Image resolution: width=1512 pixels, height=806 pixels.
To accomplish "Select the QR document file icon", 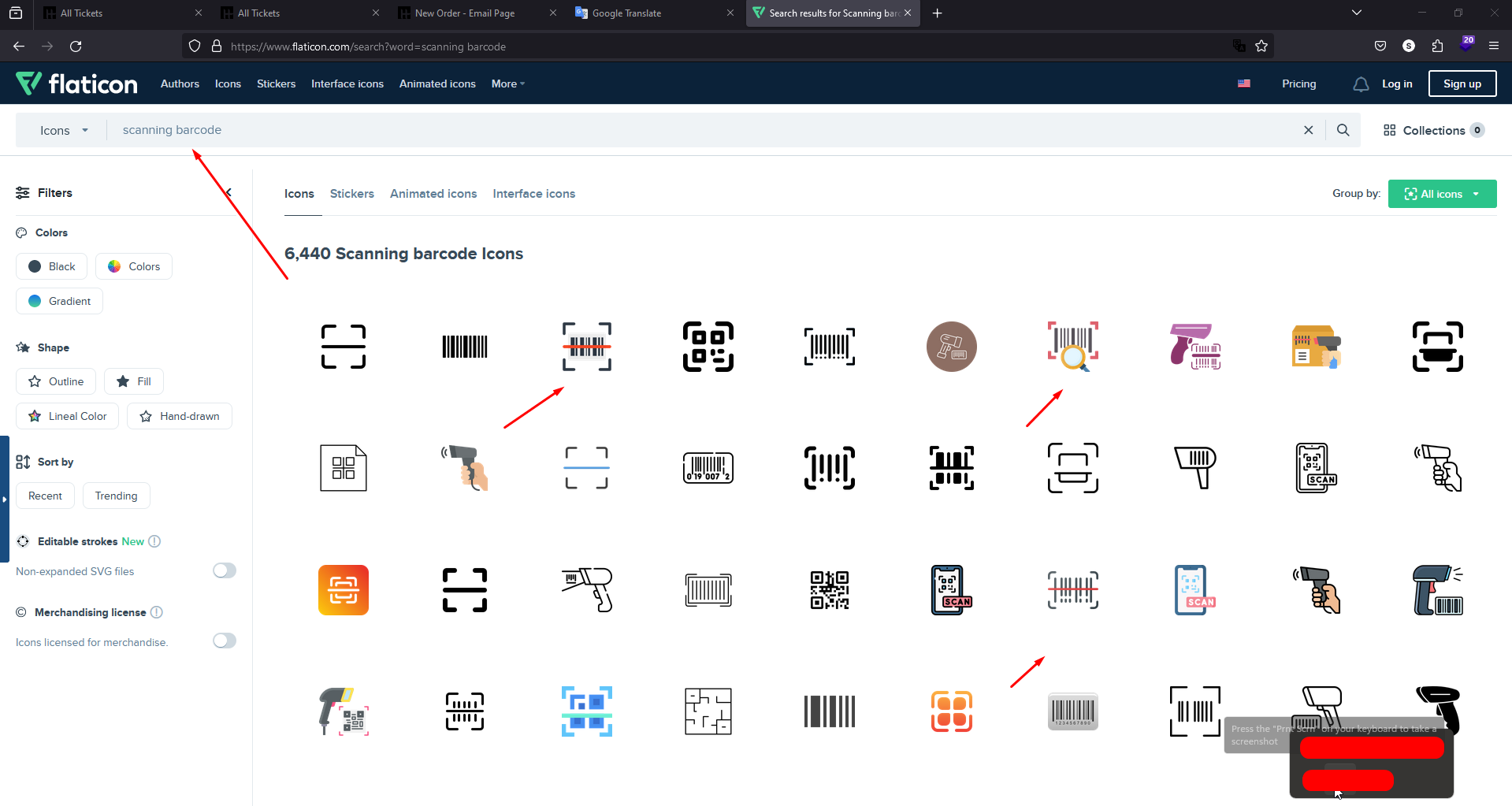I will [344, 468].
